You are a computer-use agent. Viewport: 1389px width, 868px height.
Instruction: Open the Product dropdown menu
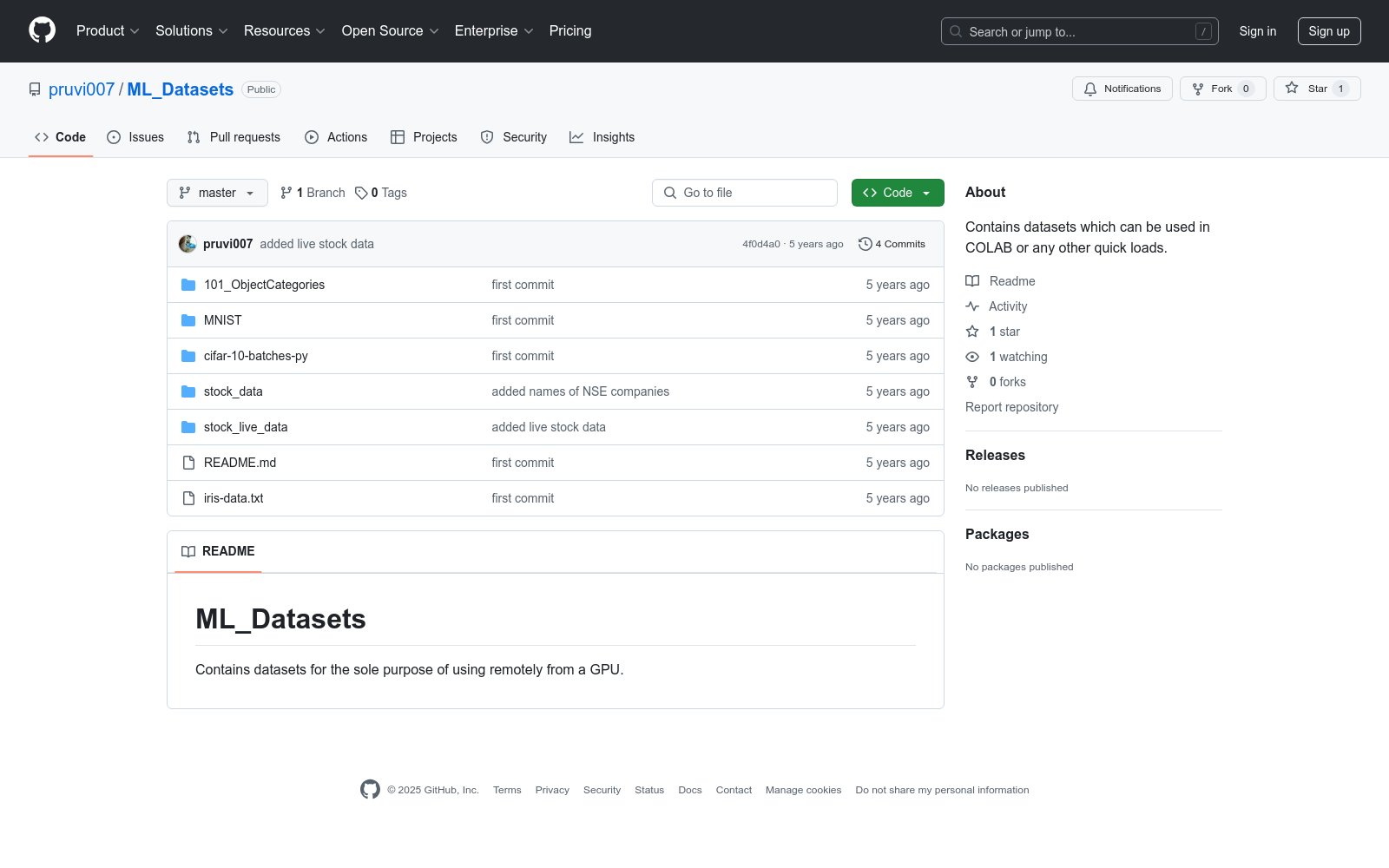108,30
